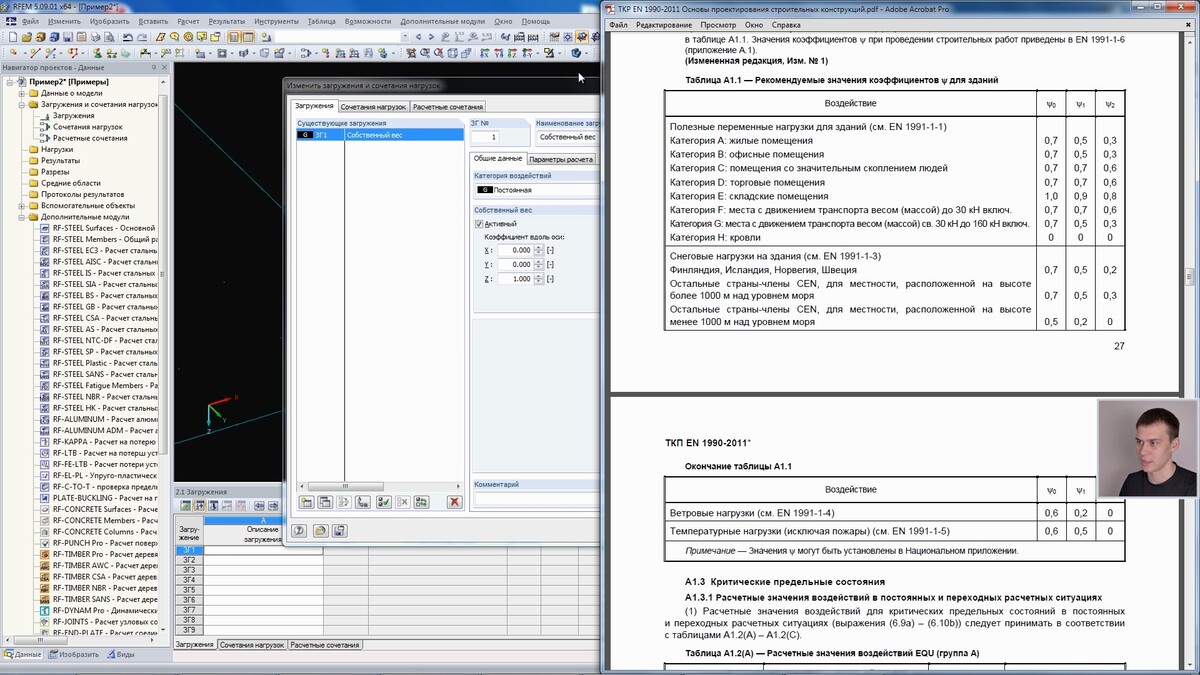
Task: Open Параметры расчета tab
Action: click(561, 159)
